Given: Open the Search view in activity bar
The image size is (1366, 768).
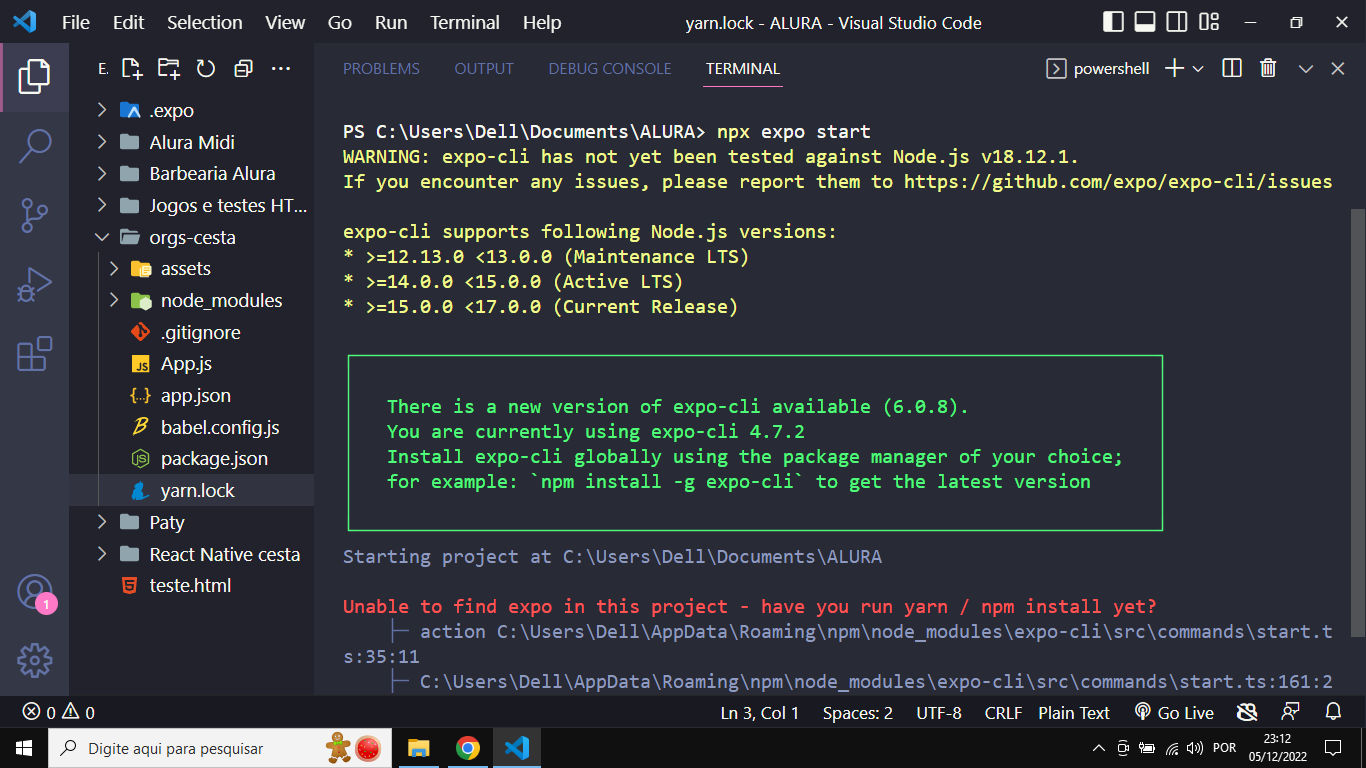Looking at the screenshot, I should click(x=34, y=146).
